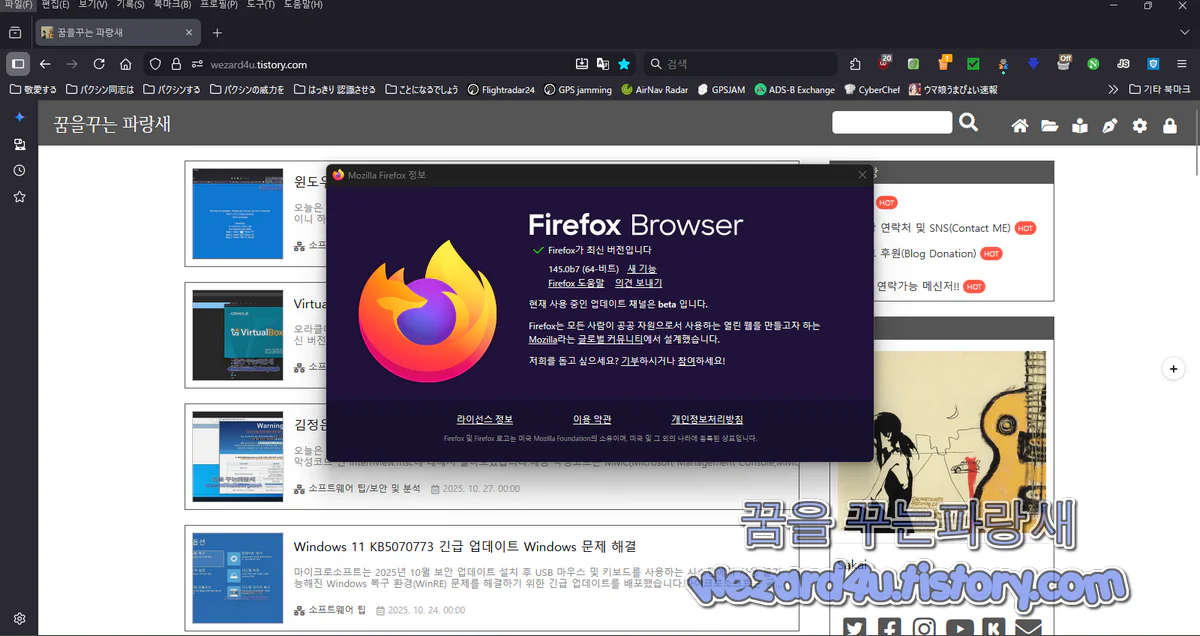Click the round plus button at right edge

tap(1173, 369)
